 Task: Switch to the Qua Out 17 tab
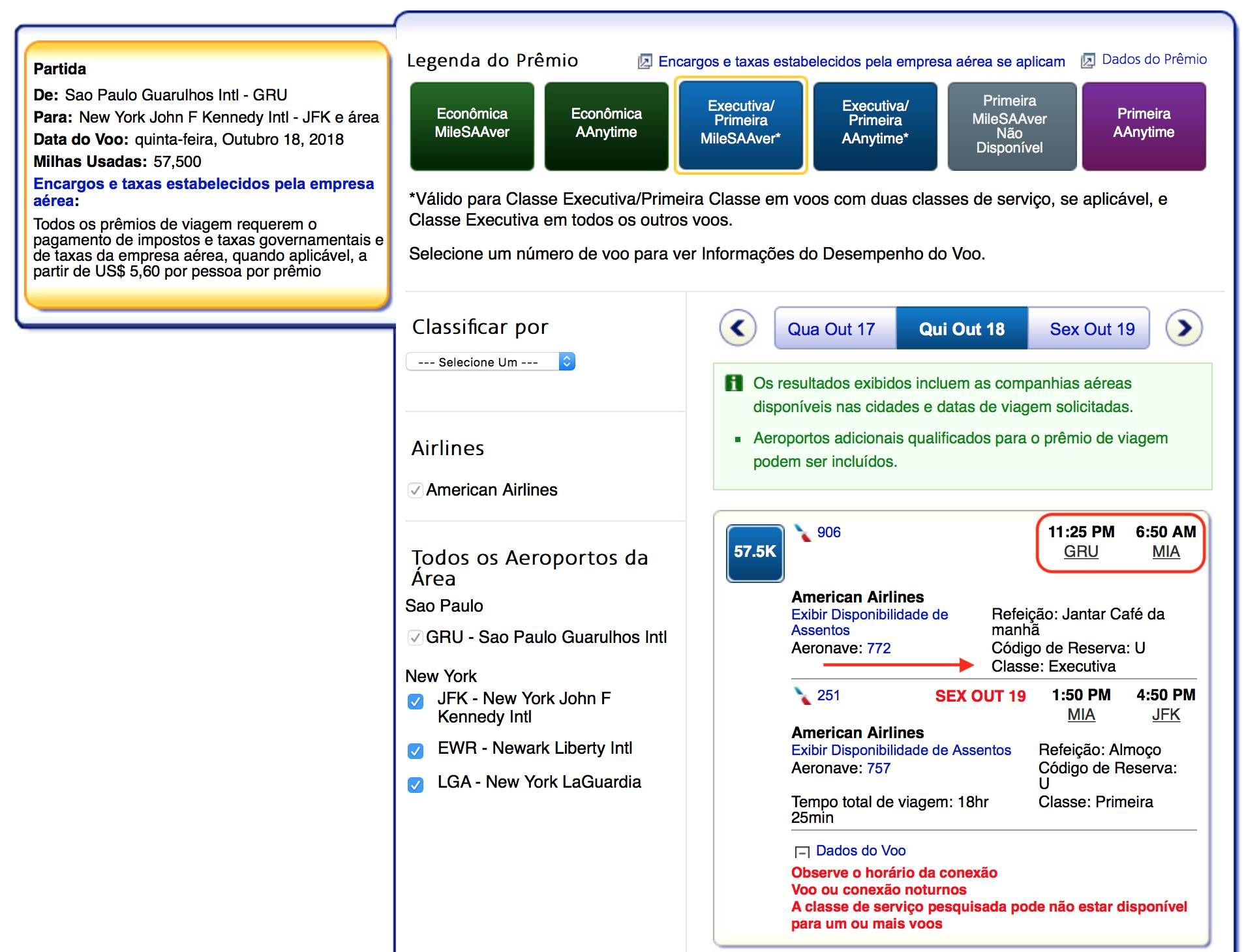[x=835, y=329]
